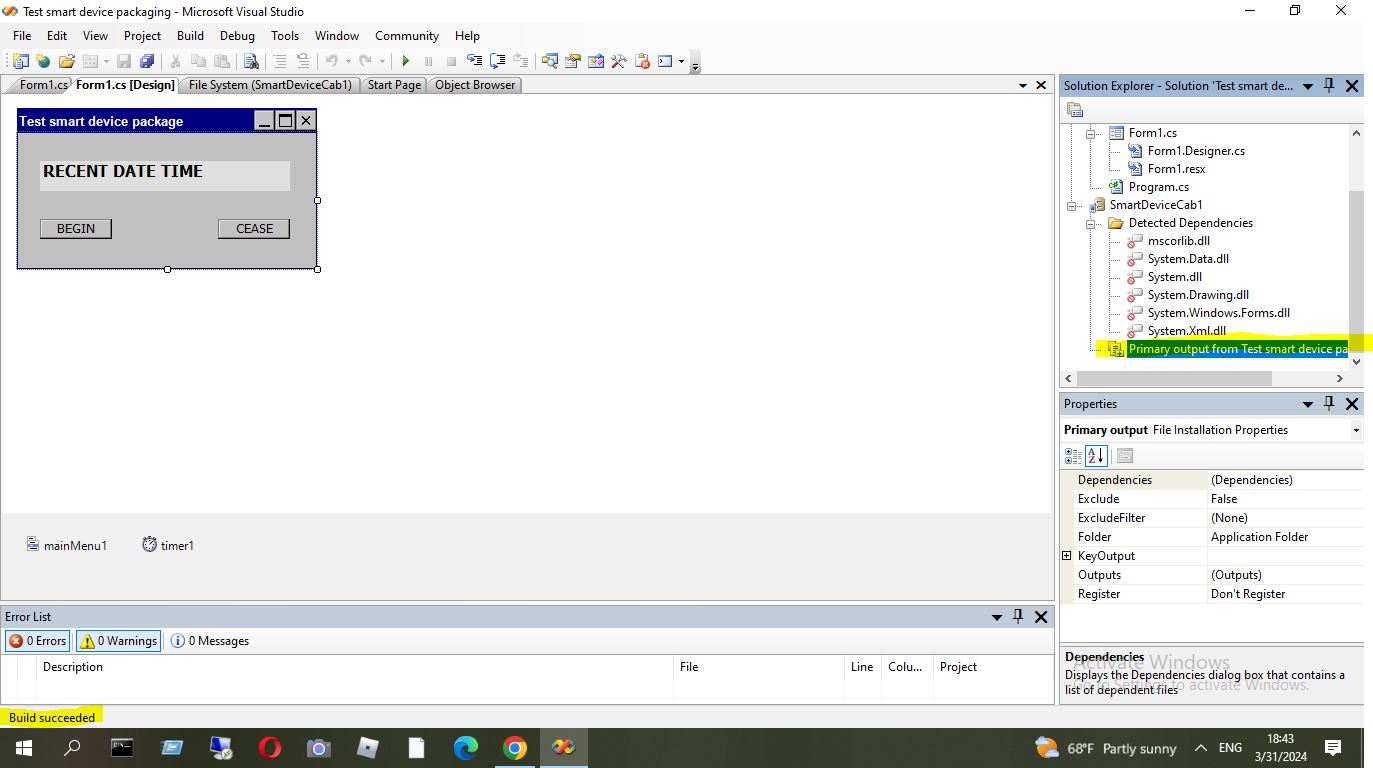
Task: Open the Primary output object dropdown
Action: click(1355, 430)
